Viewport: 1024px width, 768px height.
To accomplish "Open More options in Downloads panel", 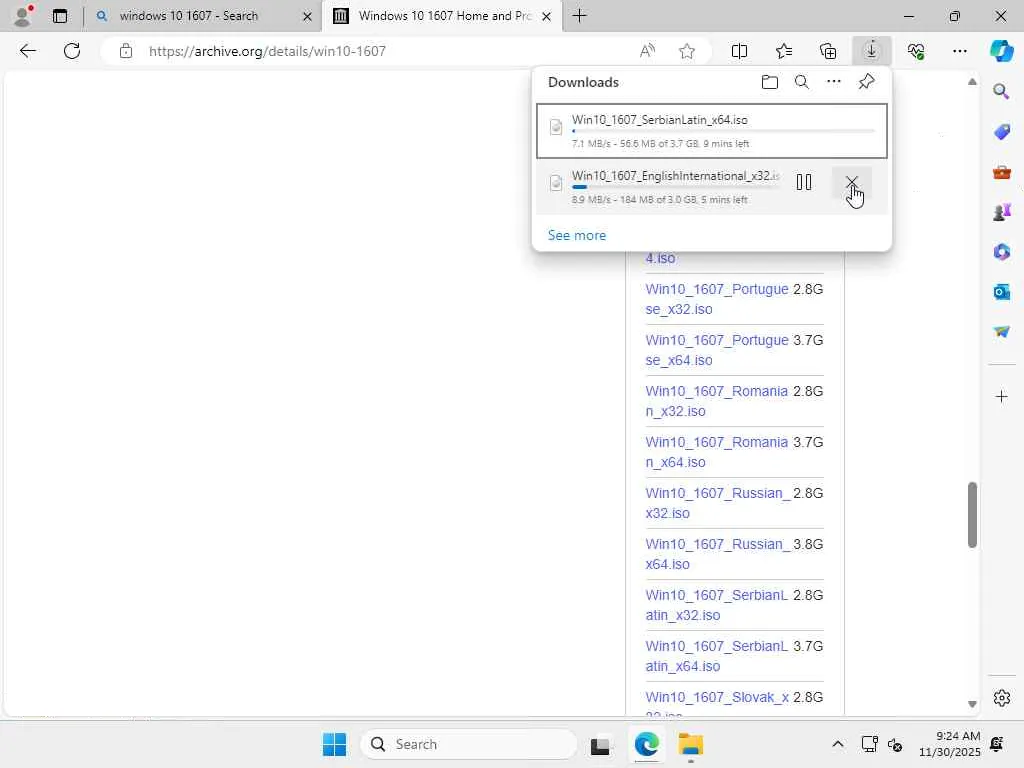I will point(834,82).
